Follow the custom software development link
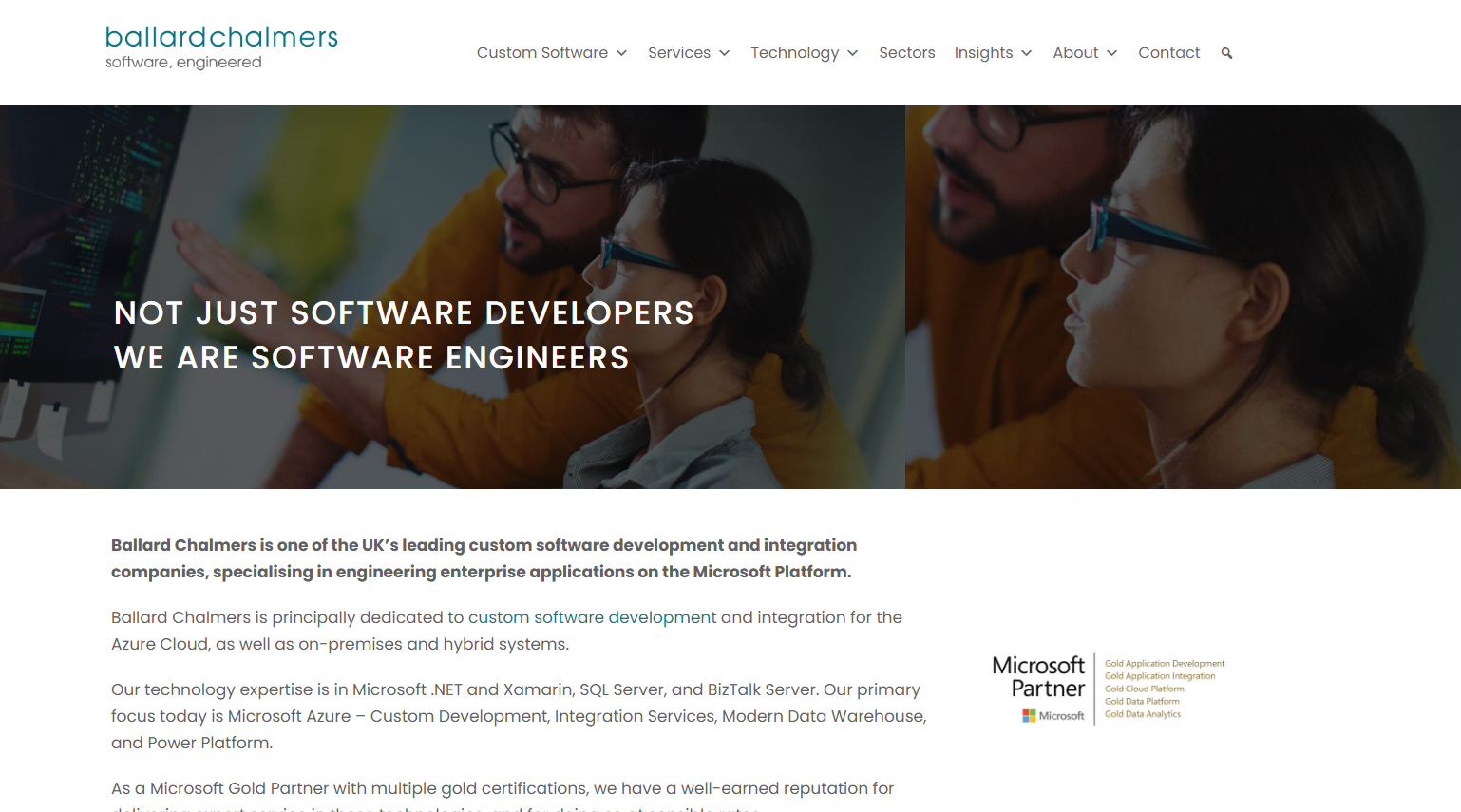Viewport: 1461px width, 812px height. pyautogui.click(x=592, y=617)
